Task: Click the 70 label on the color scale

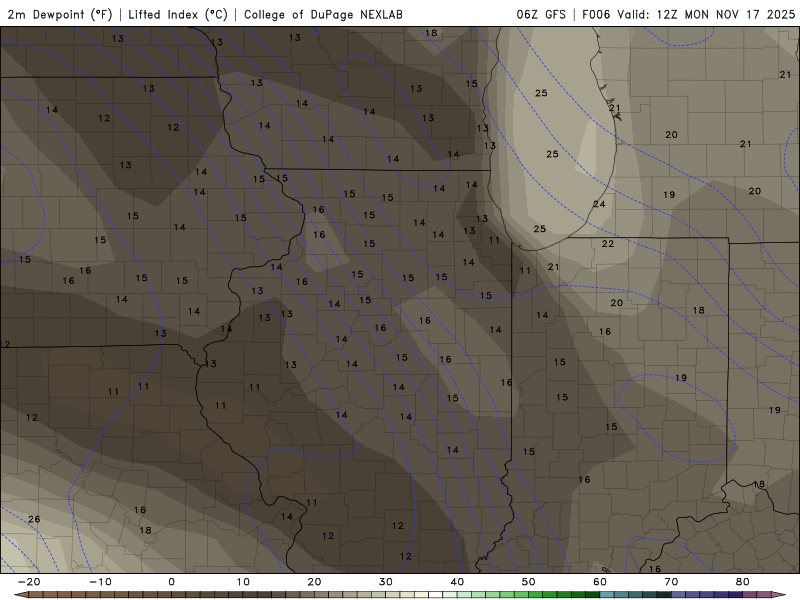Action: [671, 582]
